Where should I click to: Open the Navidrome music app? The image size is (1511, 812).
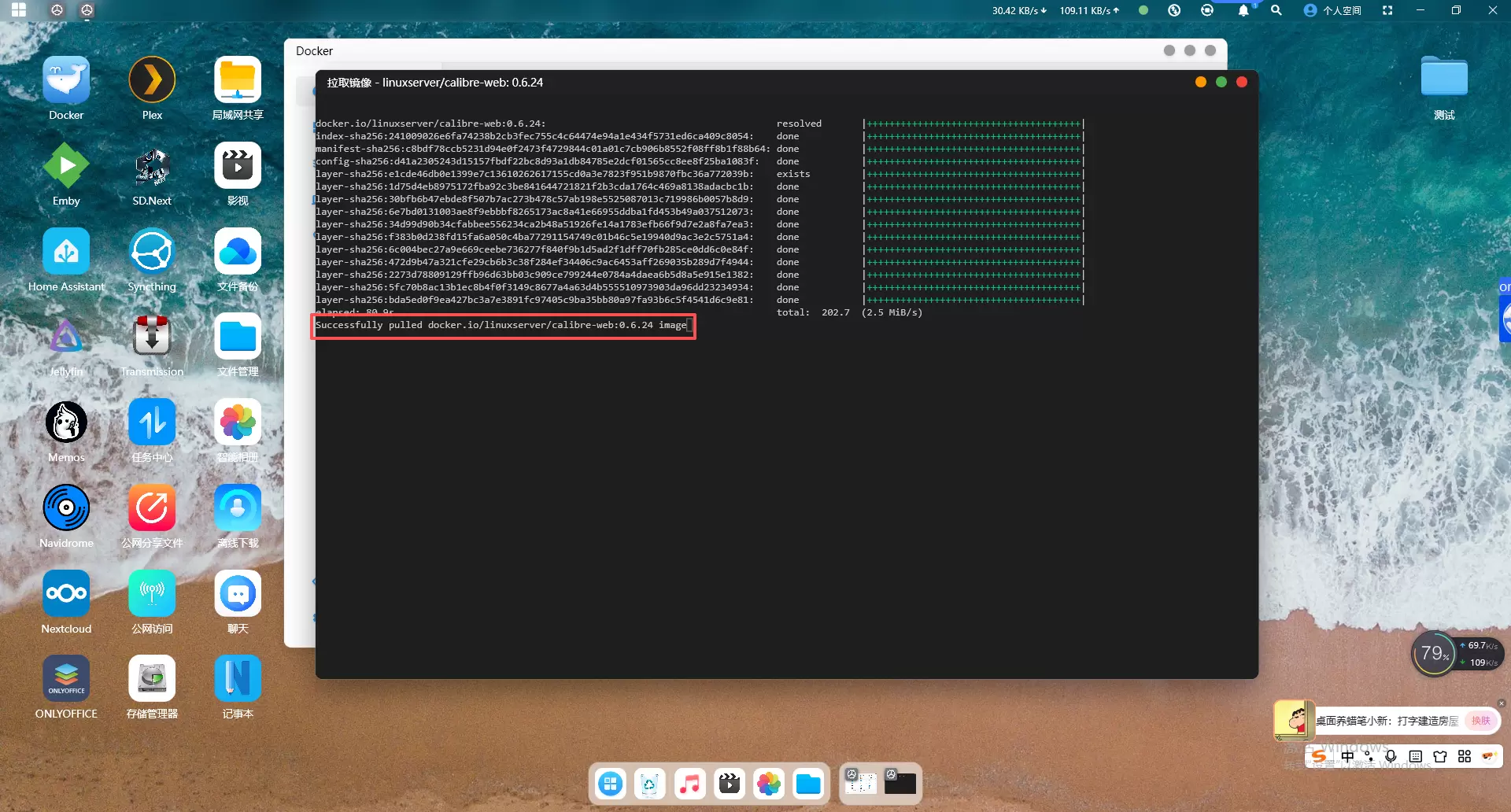tap(66, 508)
